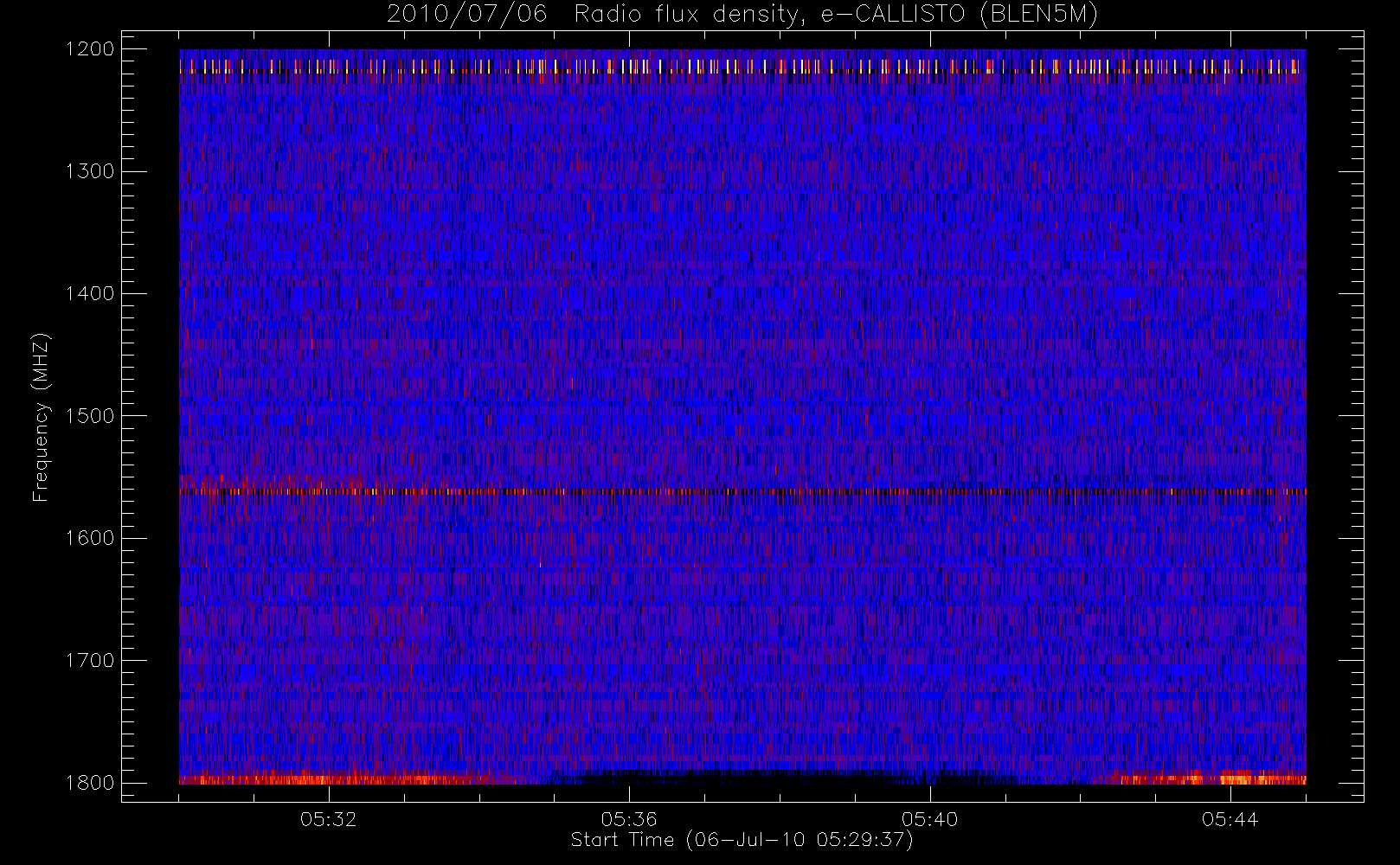Select the 1800 frequency tick label
This screenshot has height=865, width=1400.
point(90,783)
